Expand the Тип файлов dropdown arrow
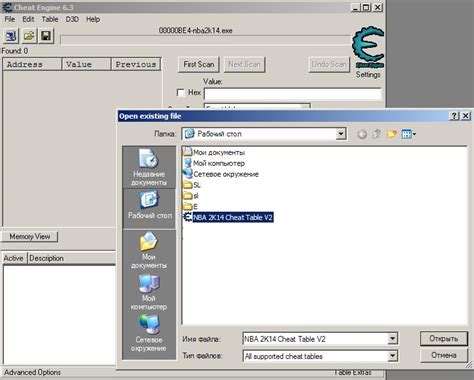Viewport: 474px width, 380px height. 392,356
